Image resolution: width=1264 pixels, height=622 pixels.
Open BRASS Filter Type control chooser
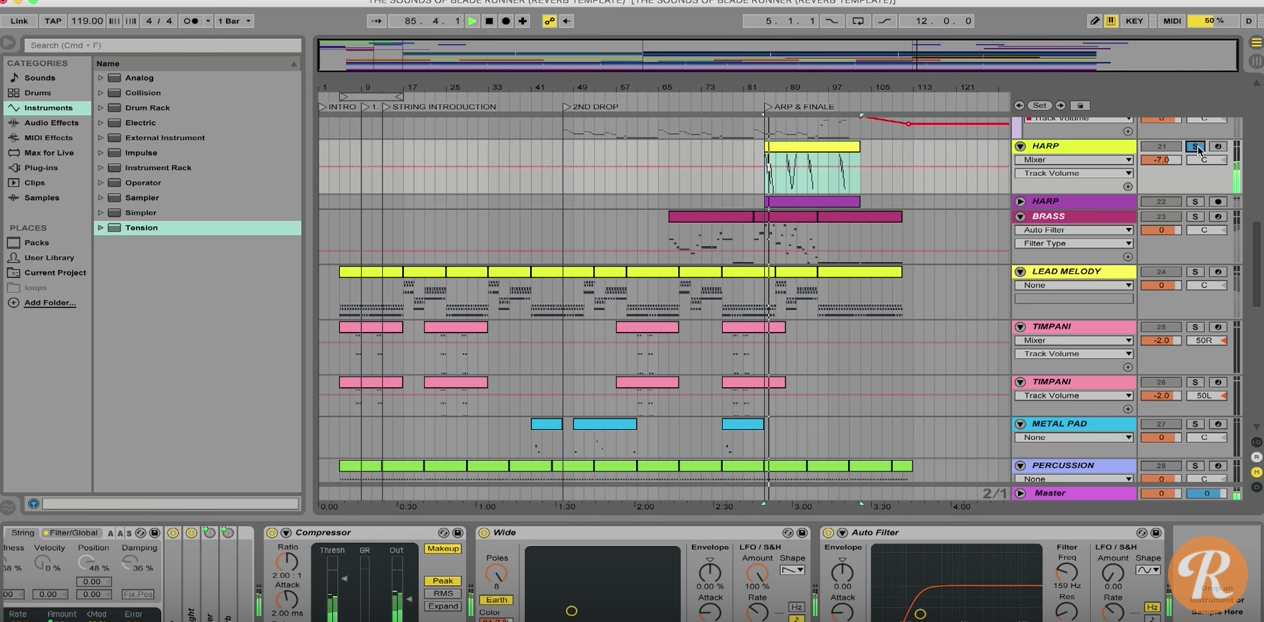point(1074,243)
